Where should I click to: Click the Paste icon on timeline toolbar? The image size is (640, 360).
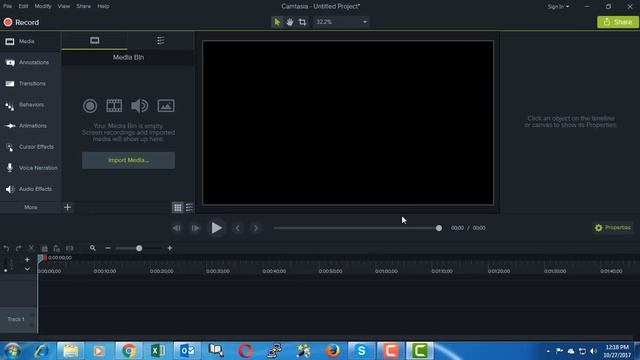coord(57,248)
